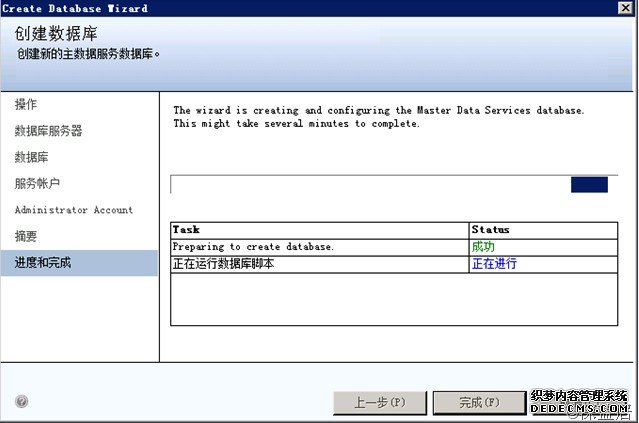Select the Administrator Account step

(73, 210)
